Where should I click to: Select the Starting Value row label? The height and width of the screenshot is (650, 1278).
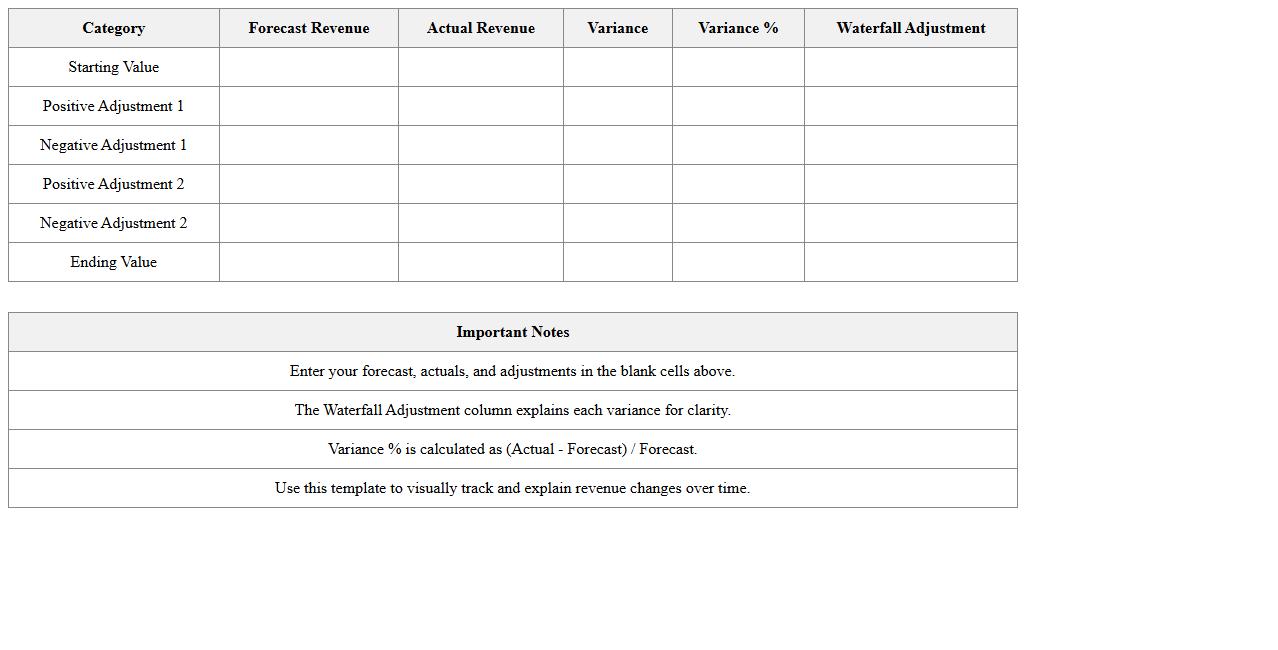(x=114, y=67)
